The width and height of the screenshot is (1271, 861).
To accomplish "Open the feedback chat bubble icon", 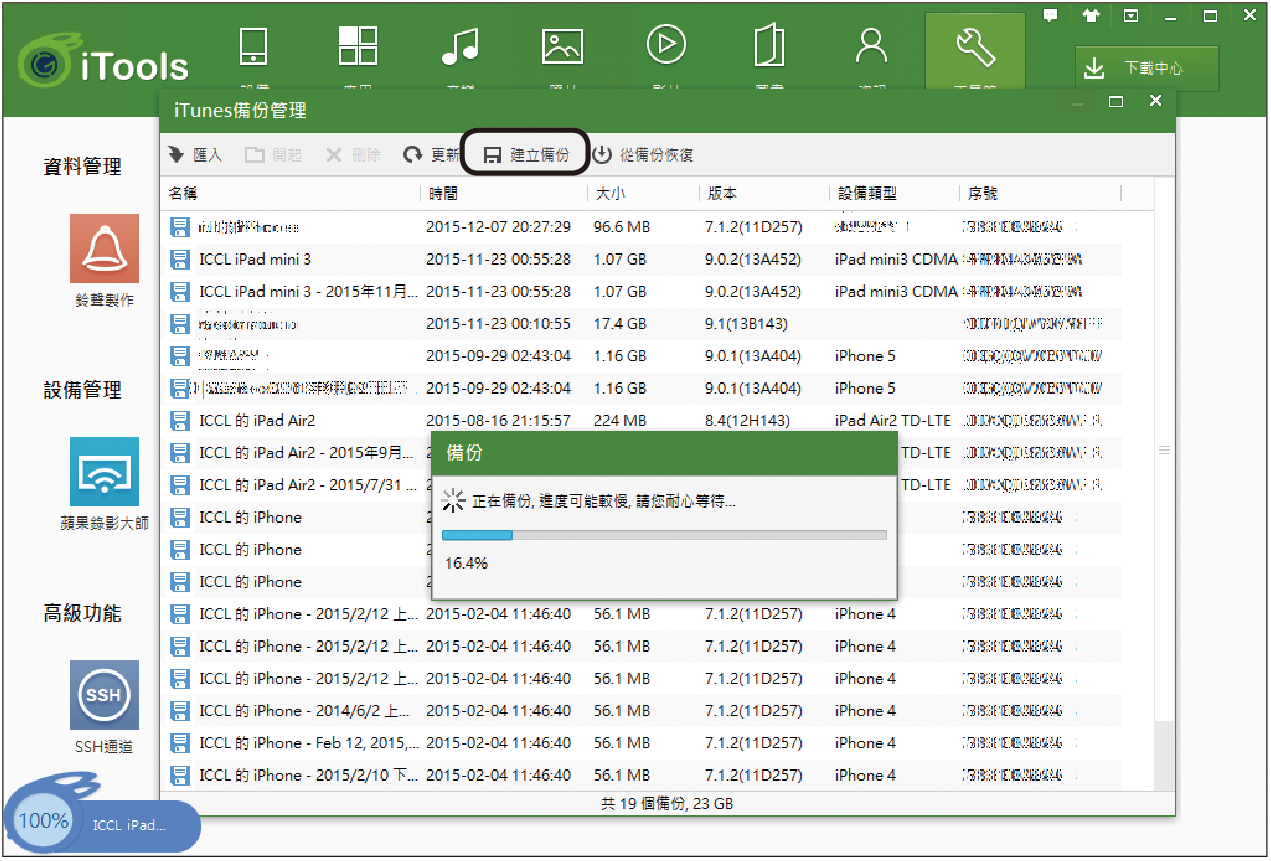I will [1051, 16].
